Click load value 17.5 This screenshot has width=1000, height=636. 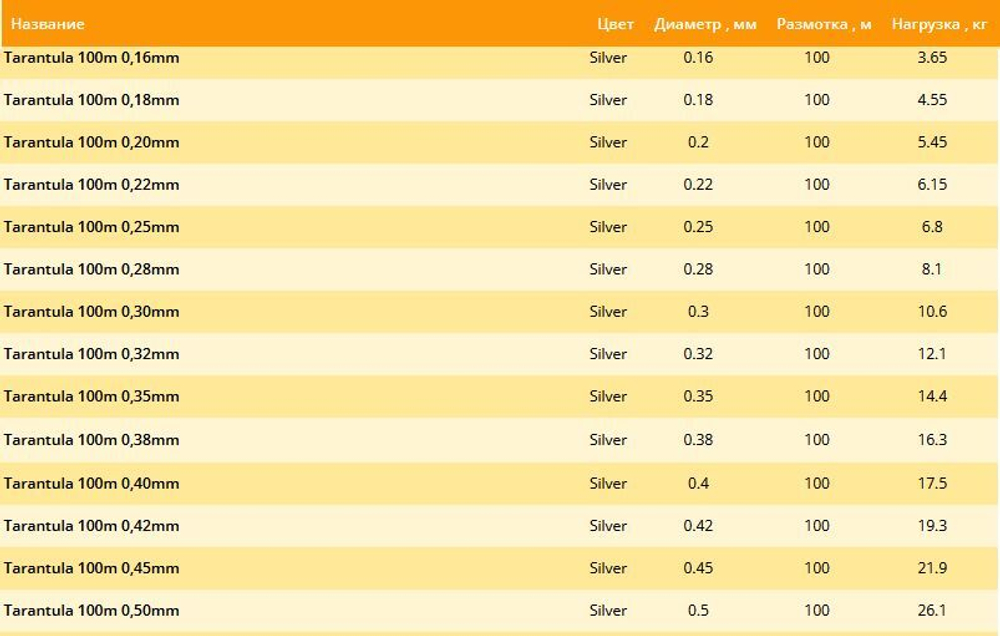point(932,483)
